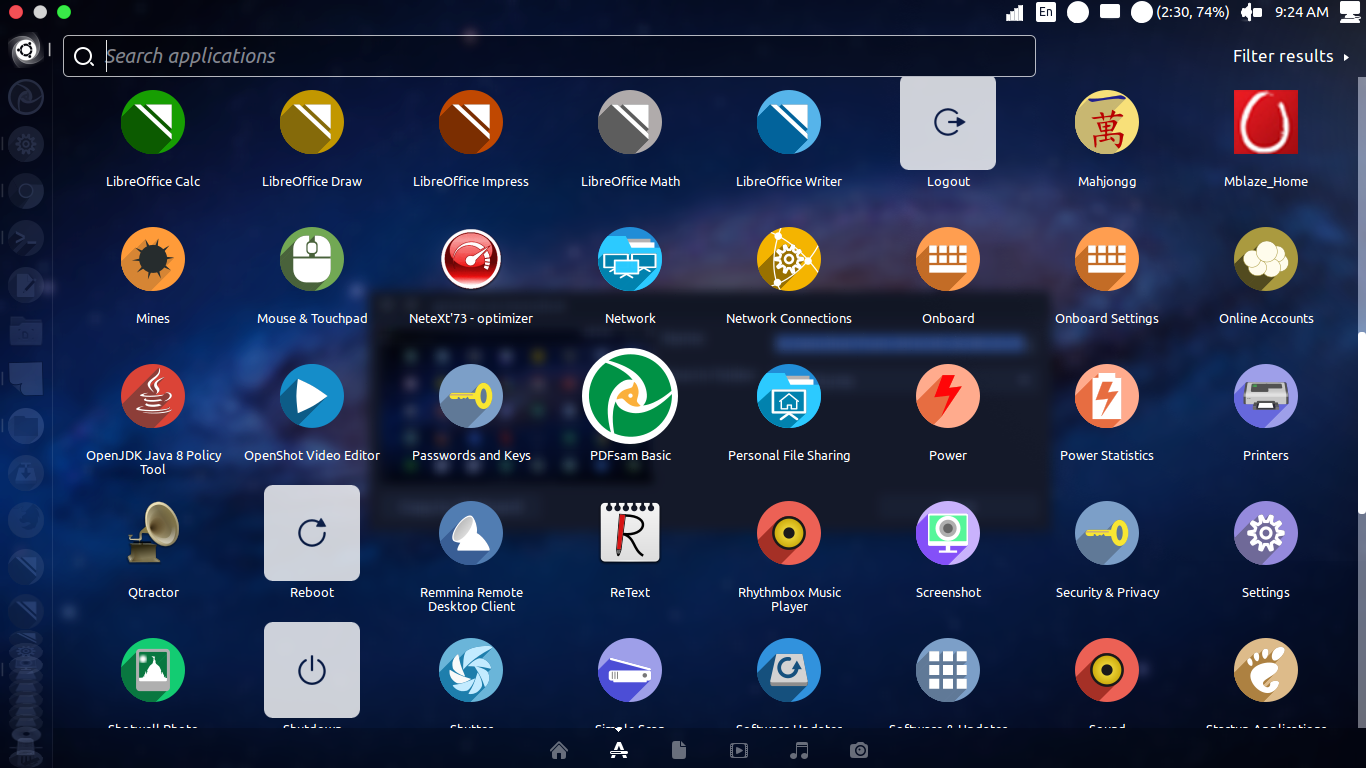This screenshot has height=768, width=1366.
Task: Open the Sound settings icon
Action: [x=1107, y=670]
